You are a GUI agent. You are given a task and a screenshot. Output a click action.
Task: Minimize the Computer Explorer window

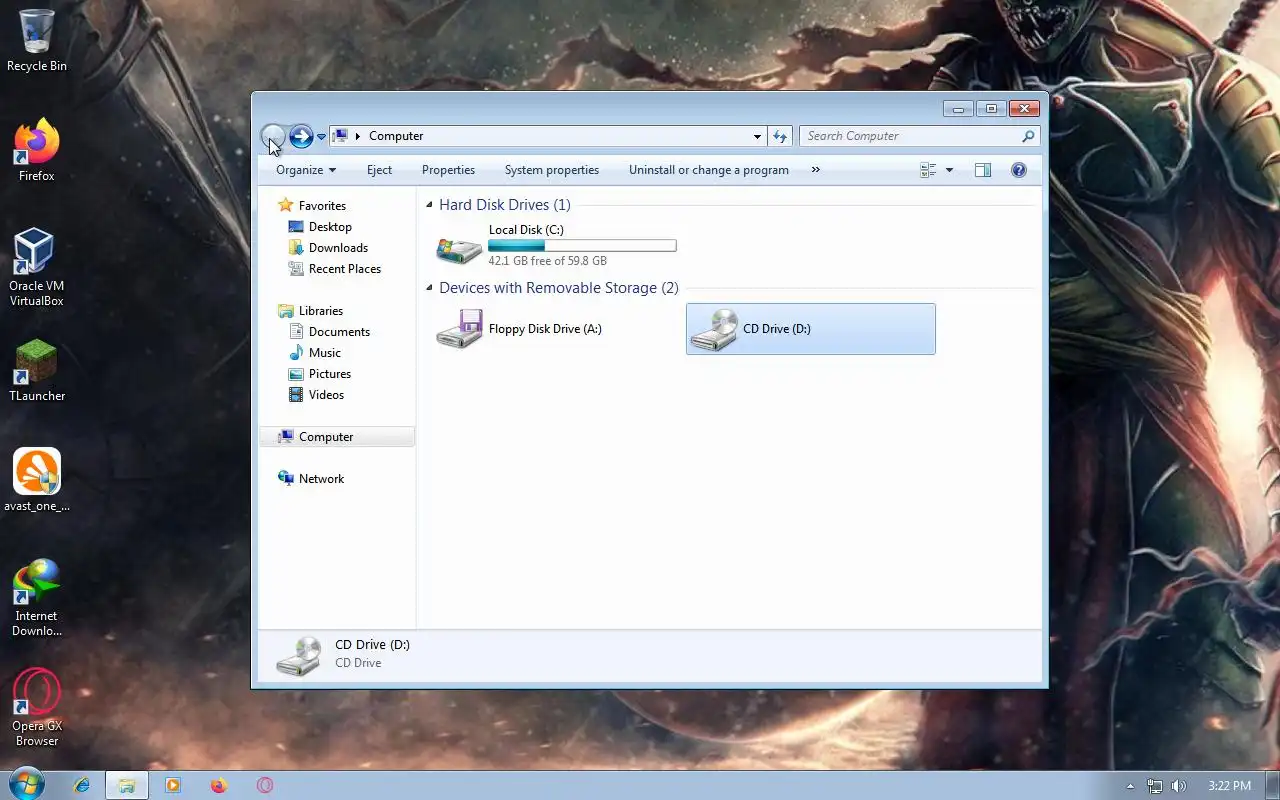pyautogui.click(x=958, y=109)
